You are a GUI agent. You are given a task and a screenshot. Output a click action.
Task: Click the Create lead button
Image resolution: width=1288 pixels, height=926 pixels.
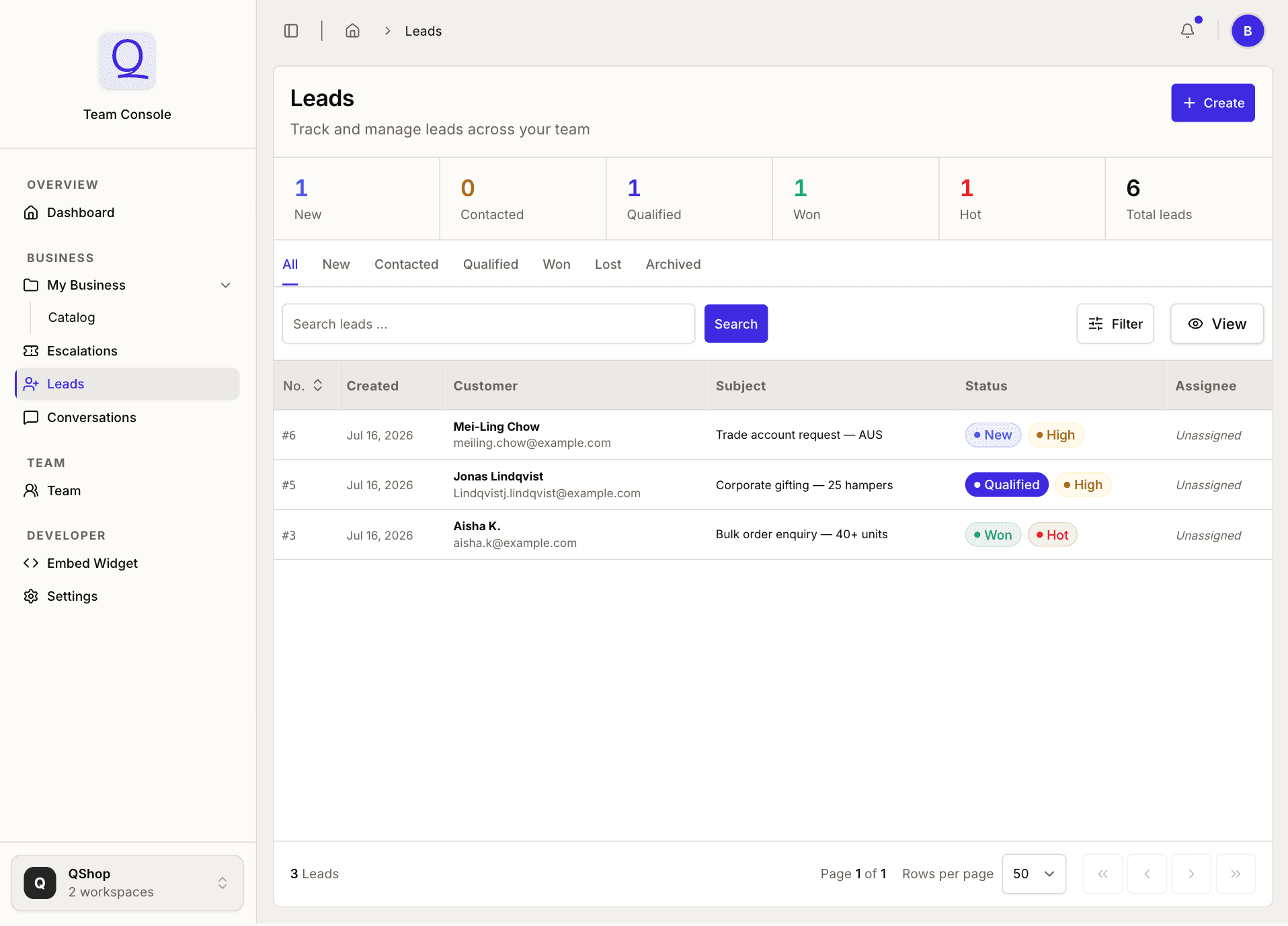pos(1213,103)
